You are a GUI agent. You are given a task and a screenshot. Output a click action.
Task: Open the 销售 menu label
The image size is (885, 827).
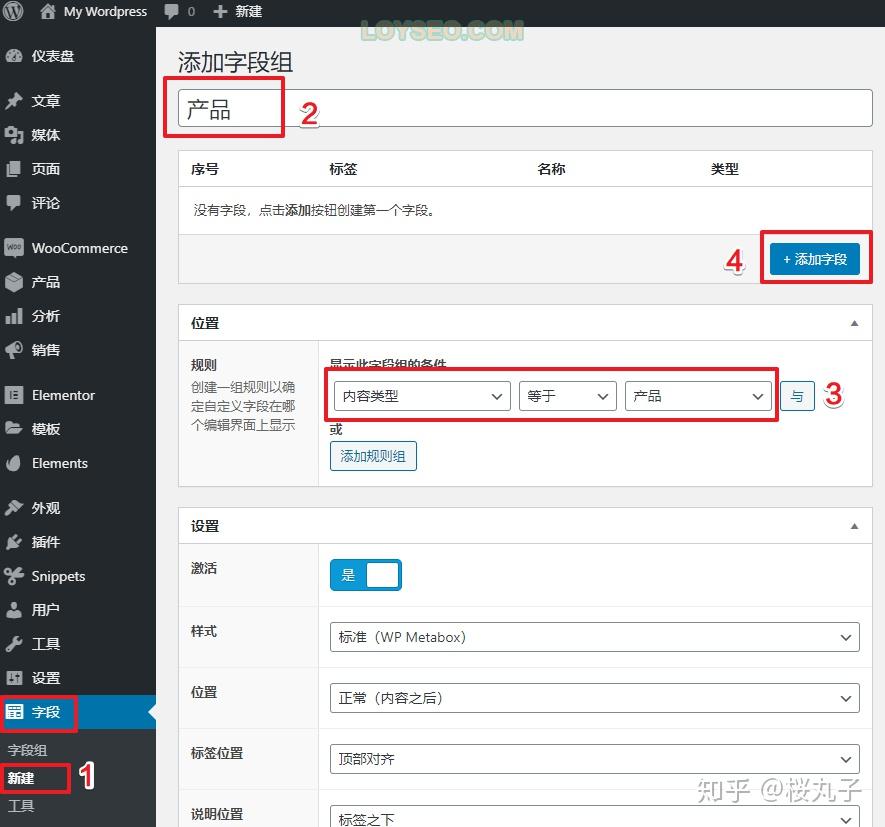pyautogui.click(x=46, y=350)
